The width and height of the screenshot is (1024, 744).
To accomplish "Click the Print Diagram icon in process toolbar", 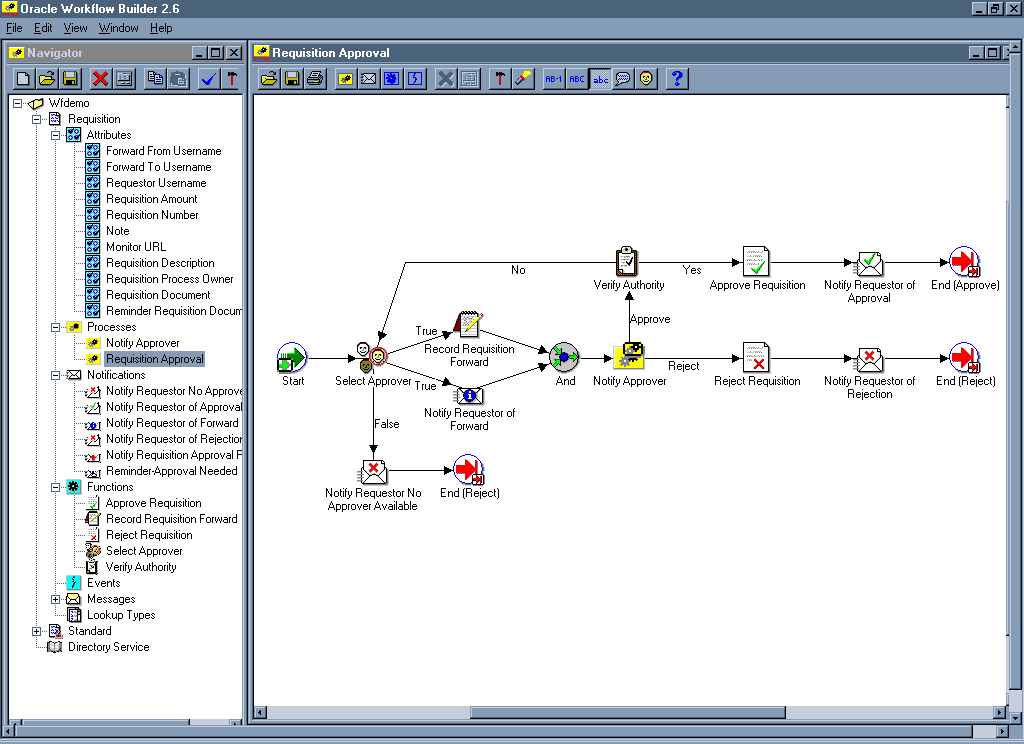I will click(315, 79).
